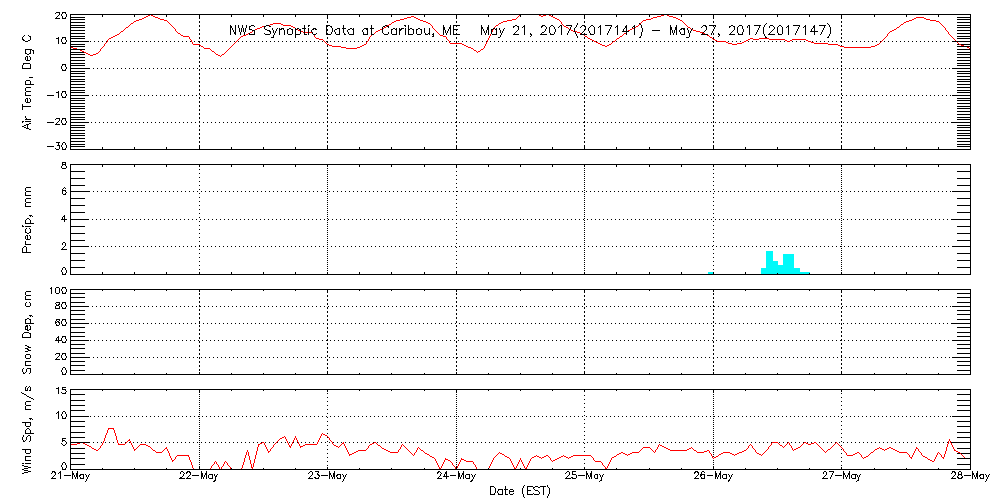Click the "6" tick on the precipitation axis
1000x500 pixels.
pos(62,191)
